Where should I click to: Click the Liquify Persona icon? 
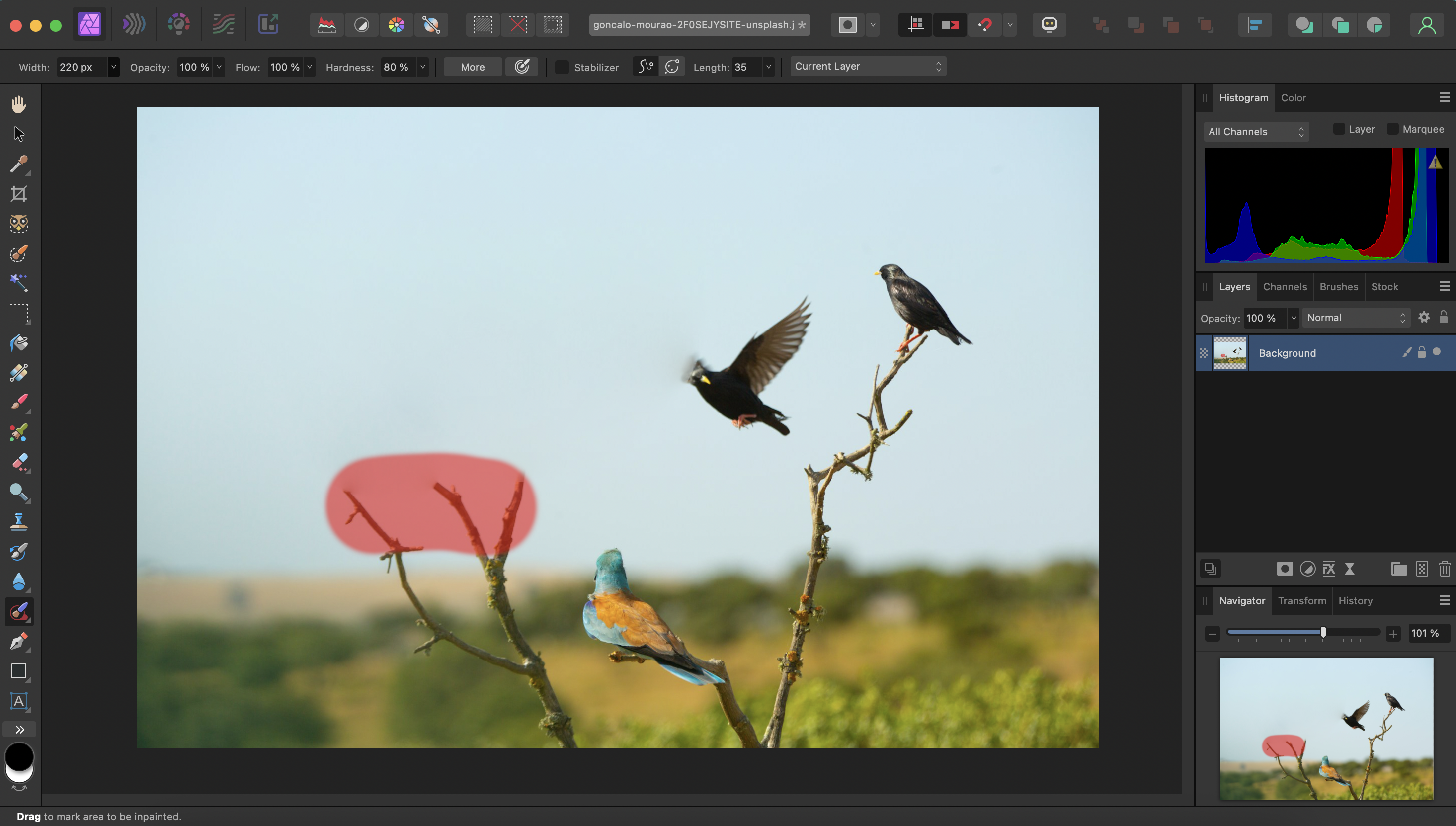134,24
